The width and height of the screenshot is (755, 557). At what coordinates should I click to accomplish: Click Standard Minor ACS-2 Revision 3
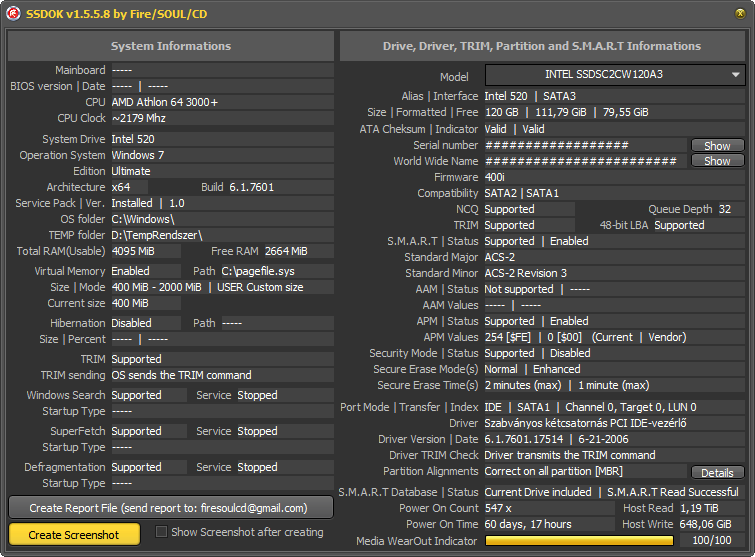pyautogui.click(x=526, y=273)
